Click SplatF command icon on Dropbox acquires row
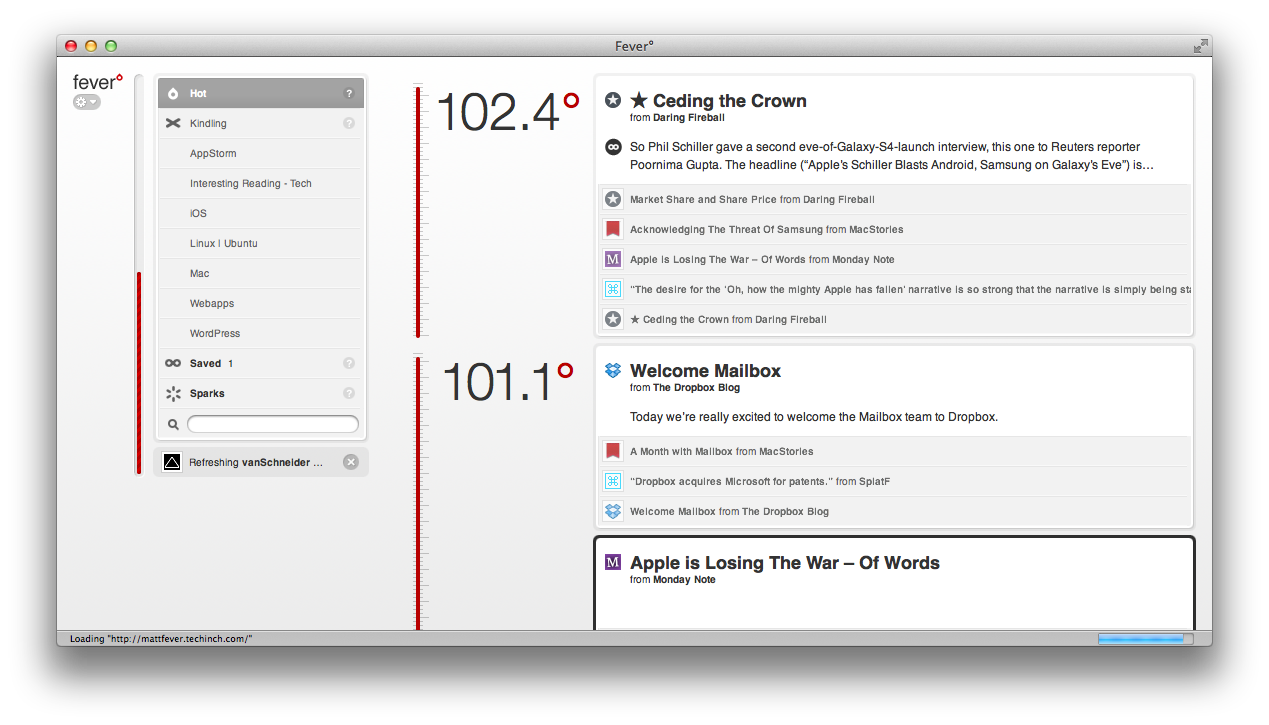 point(613,481)
